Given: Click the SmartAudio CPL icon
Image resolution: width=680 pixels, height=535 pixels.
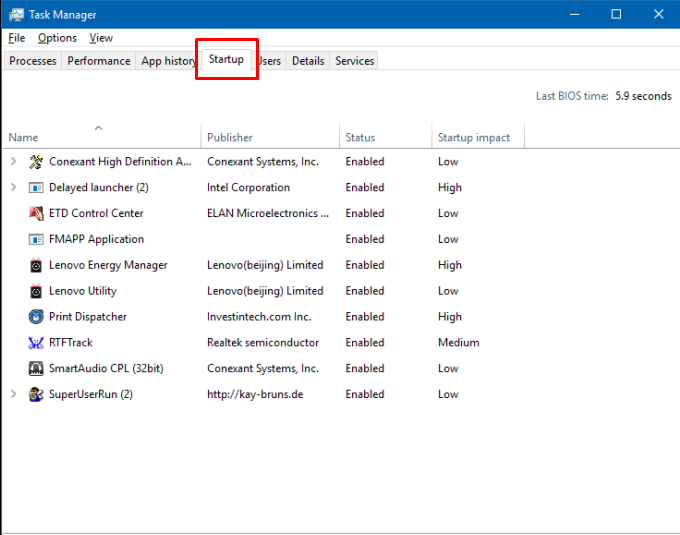Looking at the screenshot, I should point(36,369).
